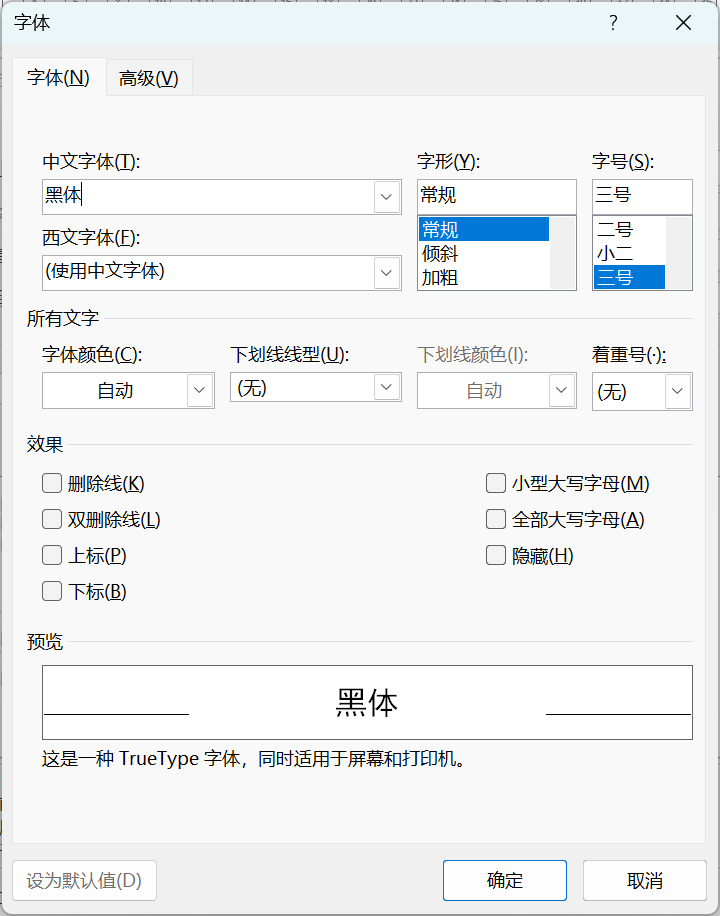Click the dialog help question mark icon

click(x=612, y=22)
